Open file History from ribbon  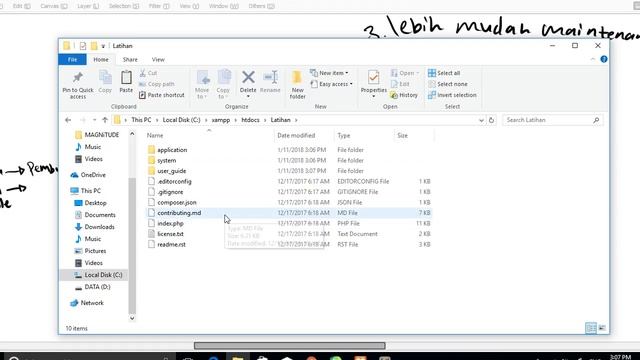404,95
